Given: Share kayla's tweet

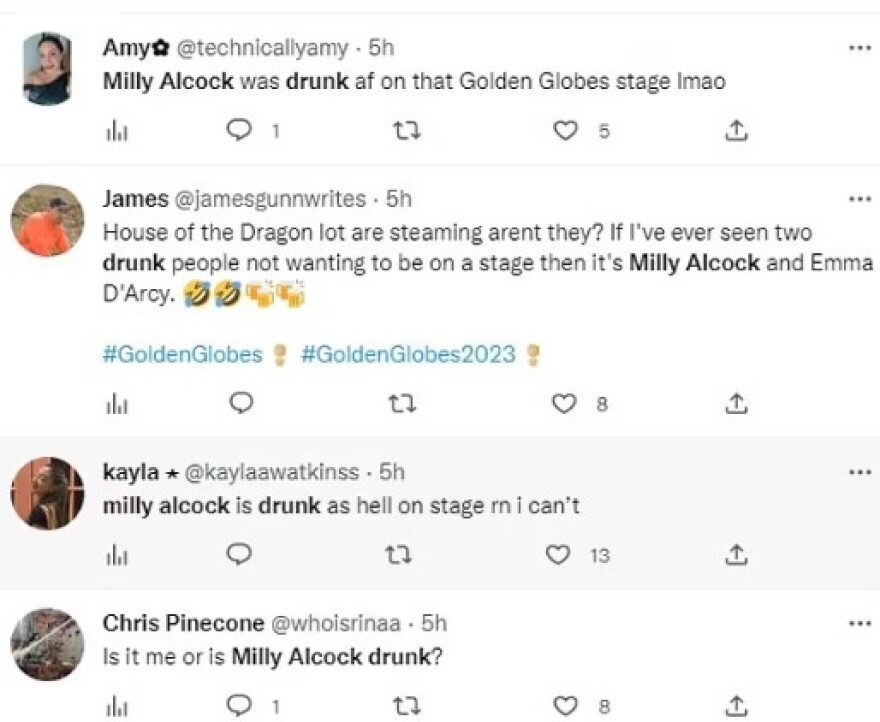Looking at the screenshot, I should 736,554.
